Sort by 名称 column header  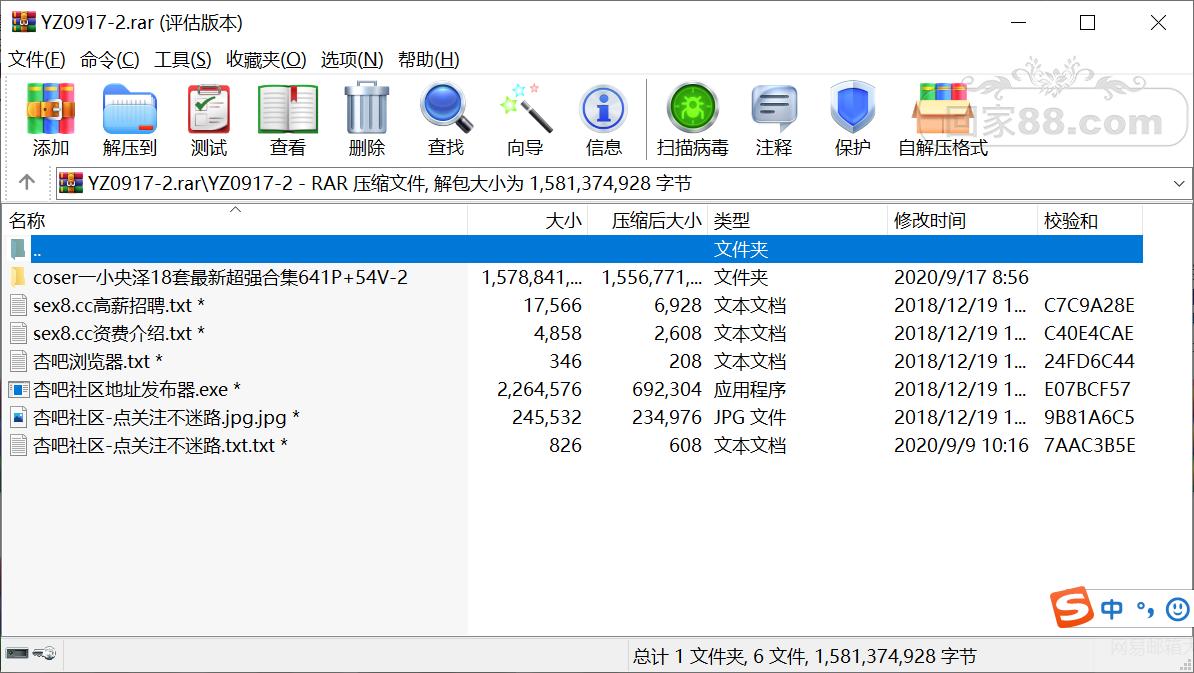[235, 221]
